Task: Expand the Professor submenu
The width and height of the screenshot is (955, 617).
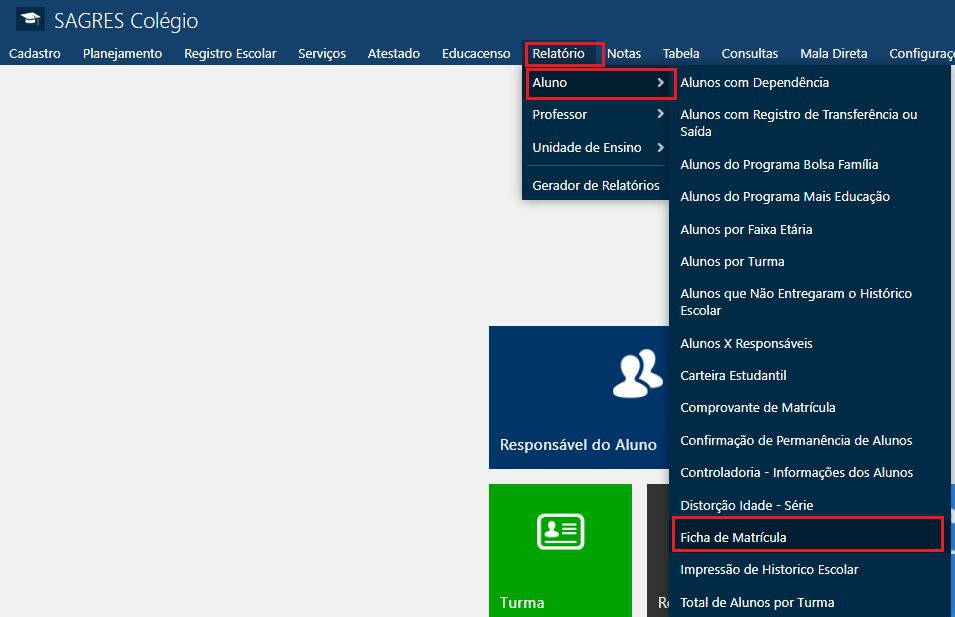Action: point(597,115)
